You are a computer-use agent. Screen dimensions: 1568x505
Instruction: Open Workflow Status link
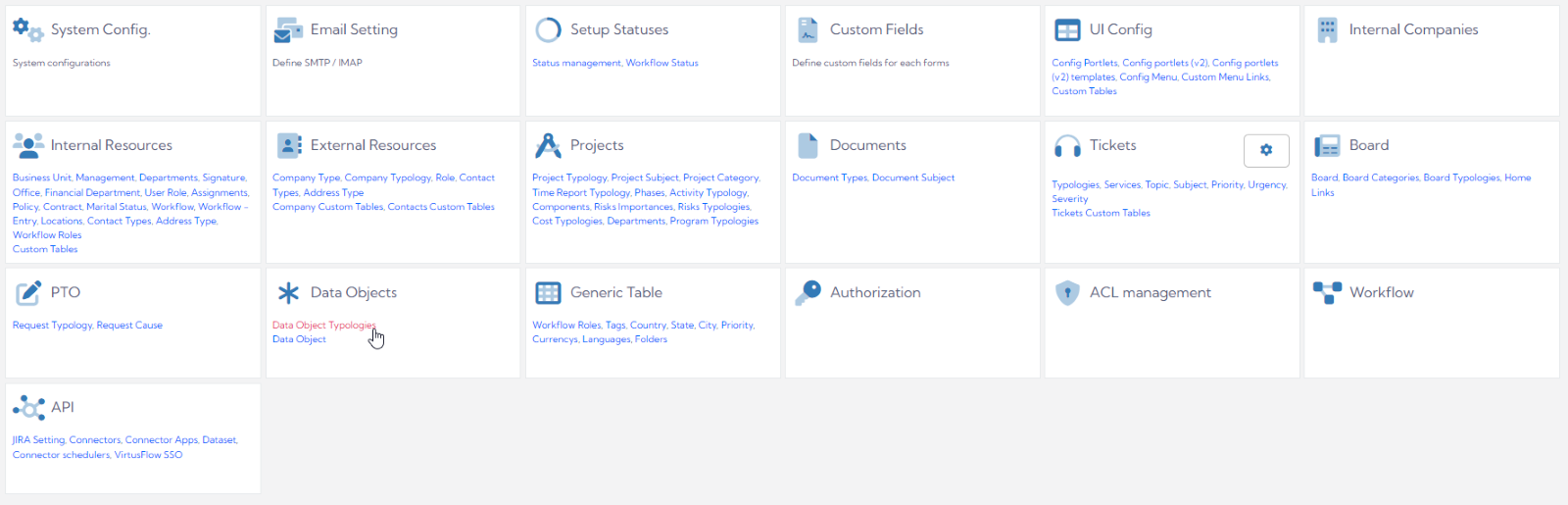tap(662, 63)
